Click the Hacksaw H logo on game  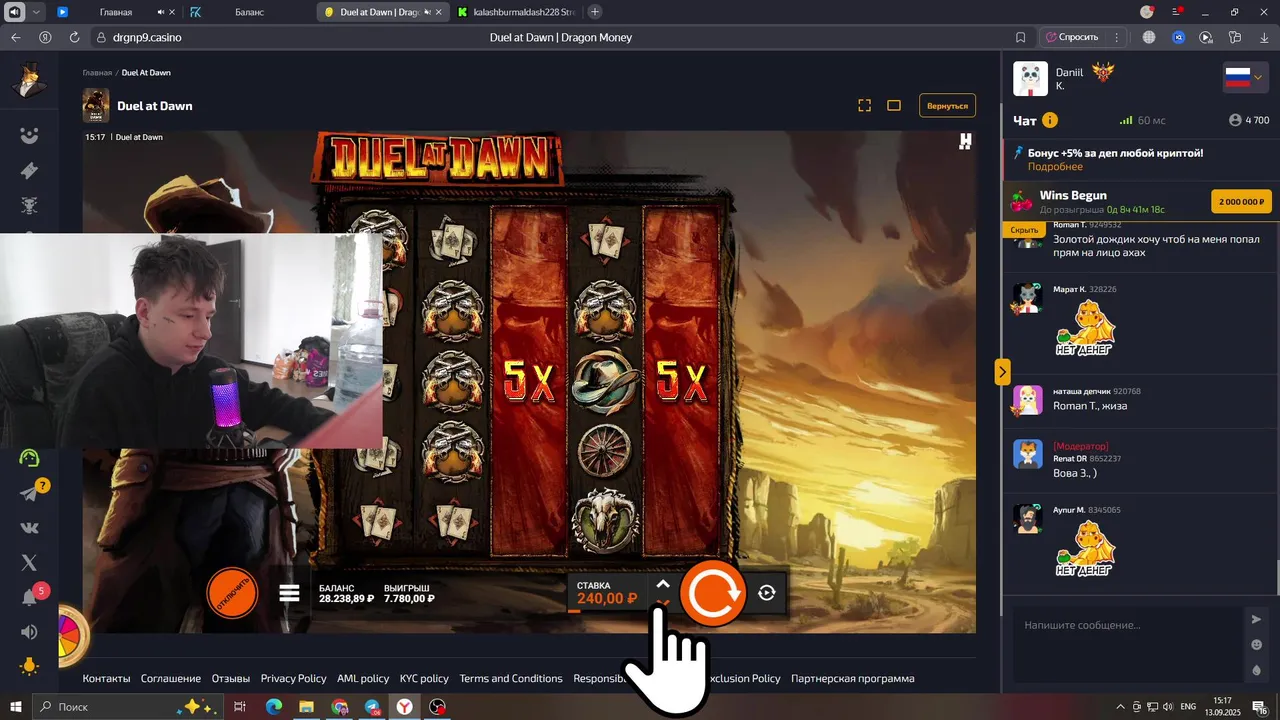pyautogui.click(x=965, y=142)
